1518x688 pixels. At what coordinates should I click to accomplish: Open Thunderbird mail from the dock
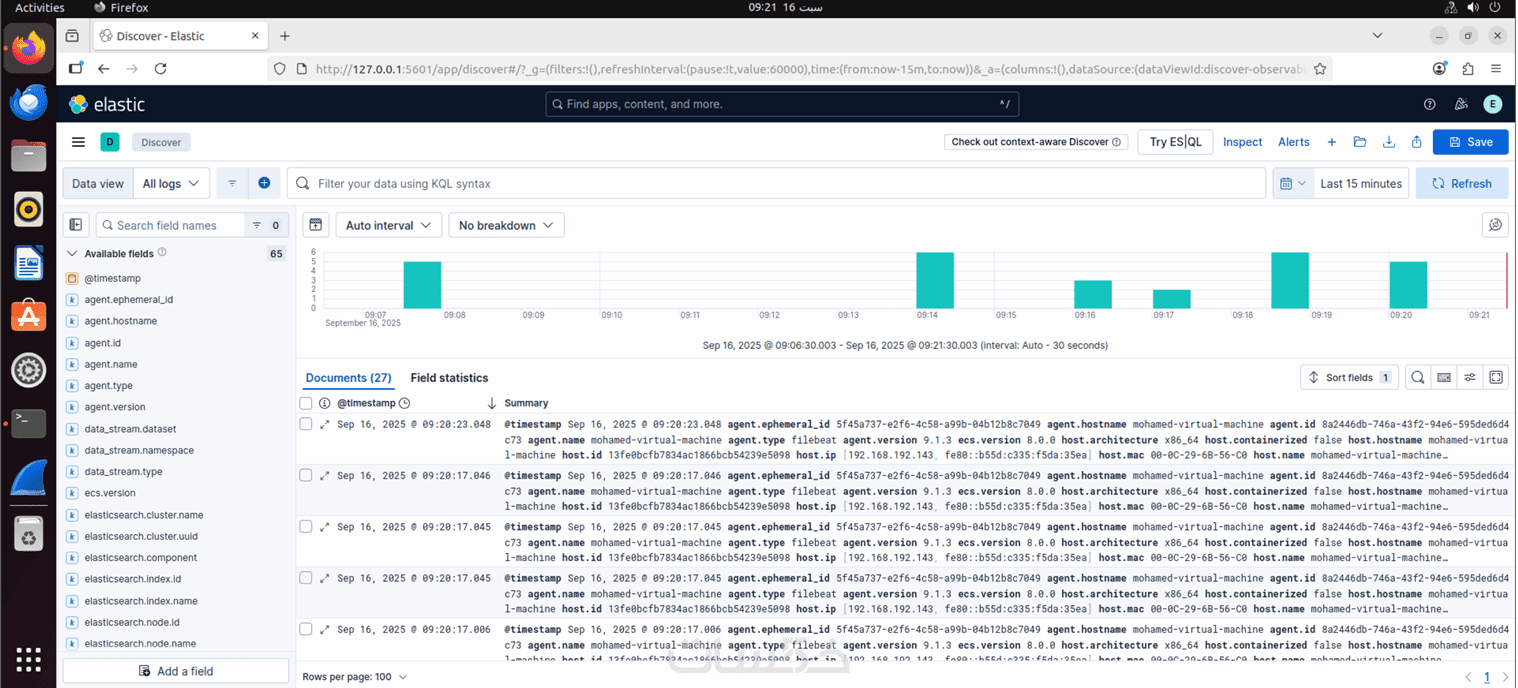tap(28, 102)
